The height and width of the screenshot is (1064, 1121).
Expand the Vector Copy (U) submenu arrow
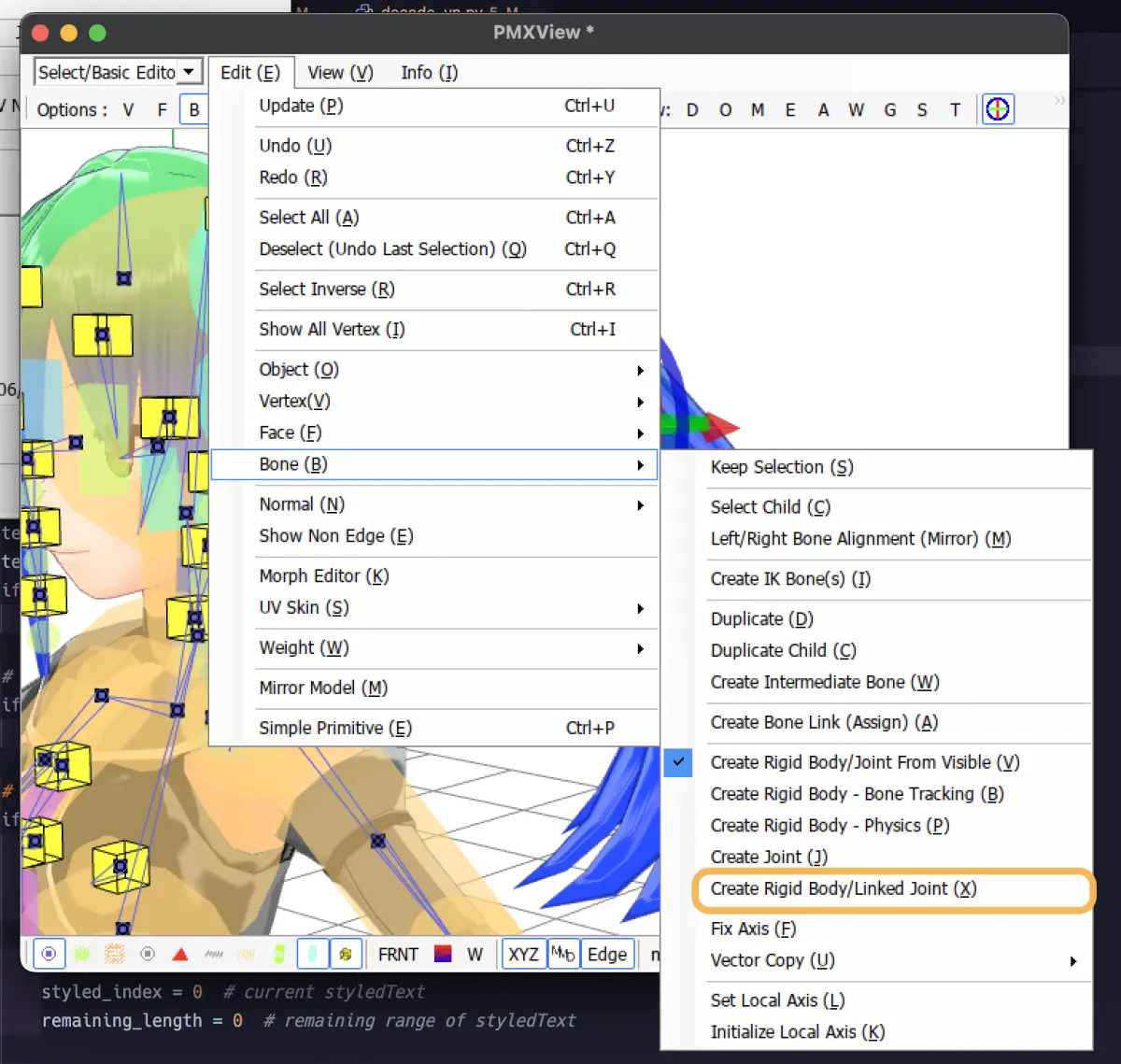[x=1073, y=961]
